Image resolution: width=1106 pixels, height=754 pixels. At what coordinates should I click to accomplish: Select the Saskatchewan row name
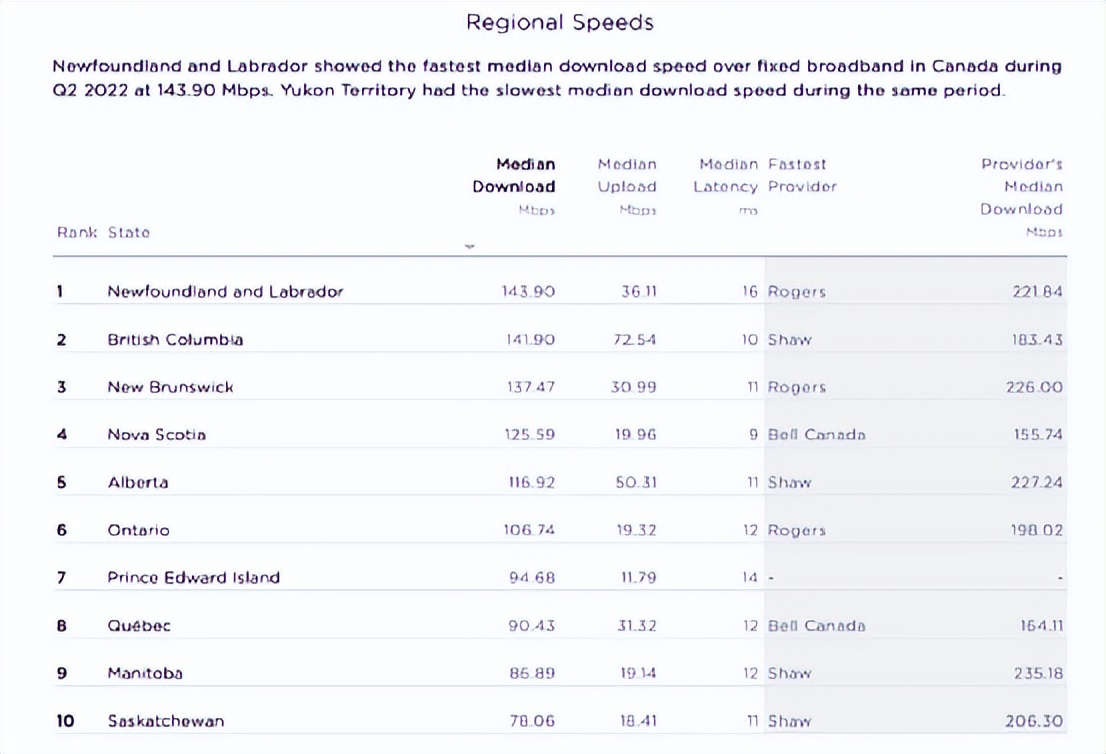(x=166, y=721)
